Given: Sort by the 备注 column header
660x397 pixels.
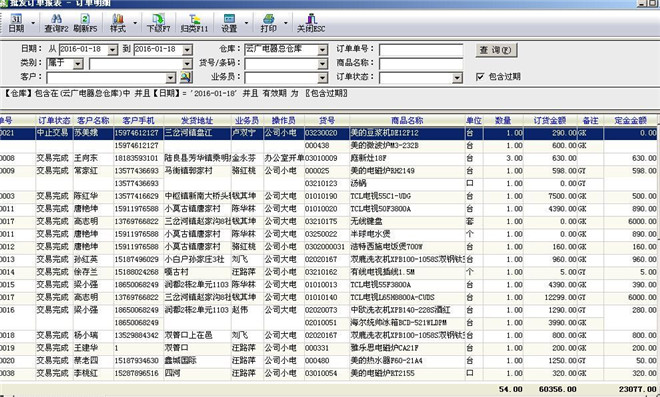Looking at the screenshot, I should 590,120.
